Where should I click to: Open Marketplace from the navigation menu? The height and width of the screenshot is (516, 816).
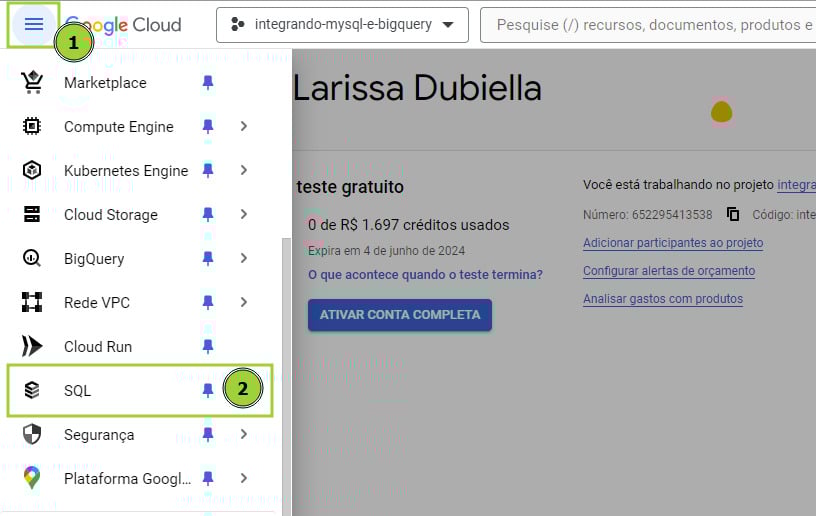(x=105, y=83)
